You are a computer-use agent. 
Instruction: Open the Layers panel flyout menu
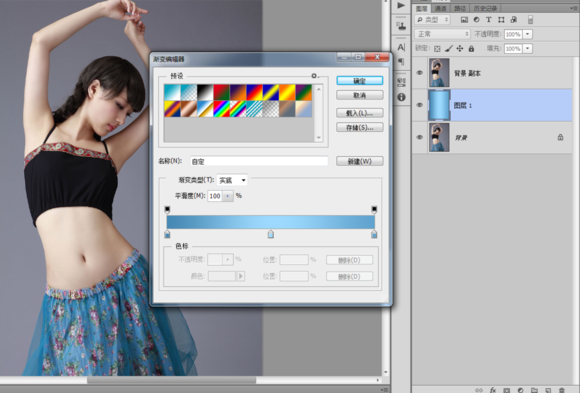(574, 8)
